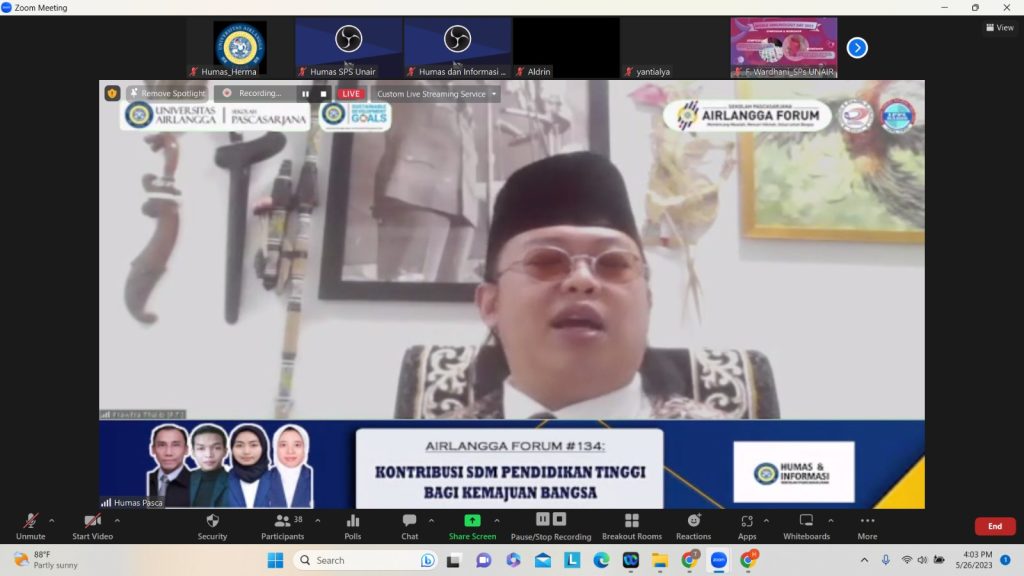
Task: Open the Webex app on taskbar
Action: [631, 560]
